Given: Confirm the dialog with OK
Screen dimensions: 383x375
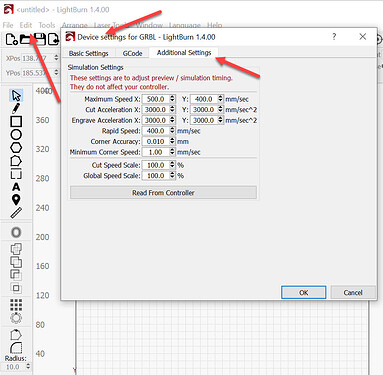Looking at the screenshot, I should pyautogui.click(x=304, y=293).
